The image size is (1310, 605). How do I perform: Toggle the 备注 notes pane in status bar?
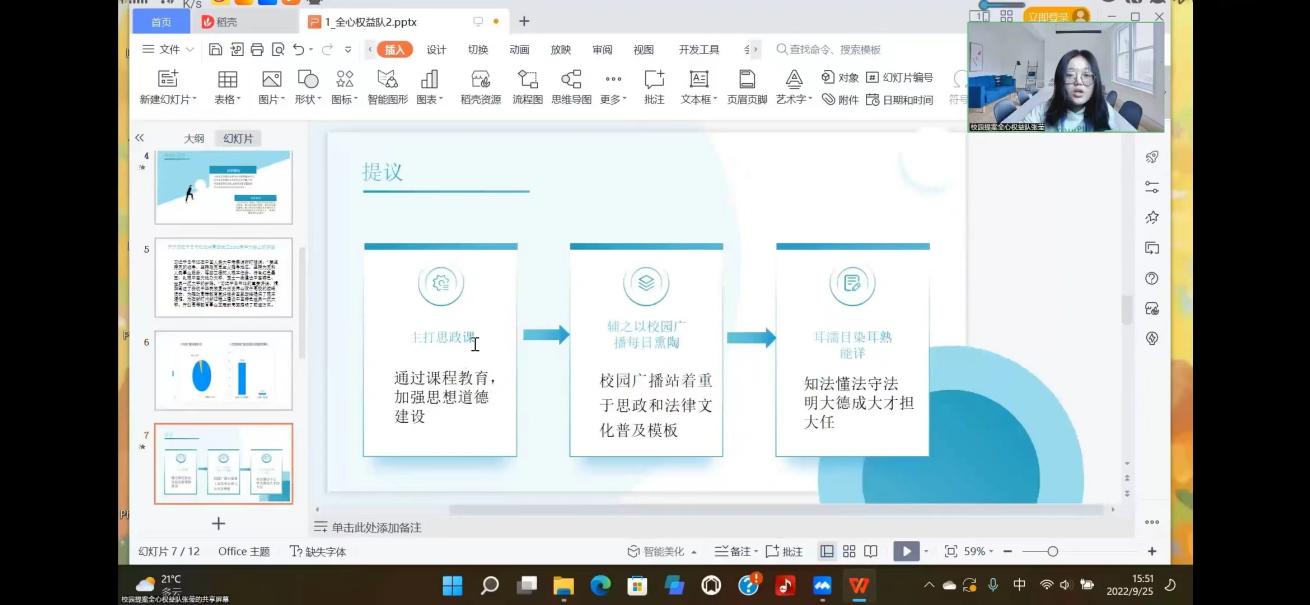pyautogui.click(x=733, y=551)
